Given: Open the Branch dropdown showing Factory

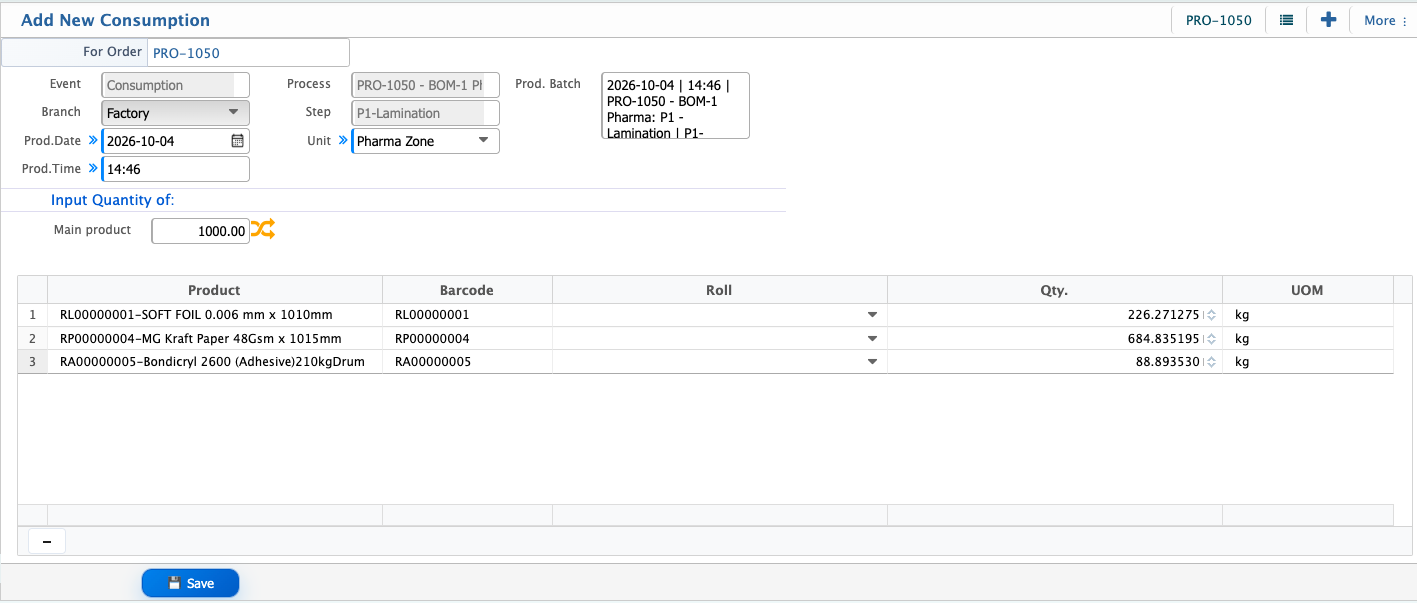Looking at the screenshot, I should click(x=175, y=113).
